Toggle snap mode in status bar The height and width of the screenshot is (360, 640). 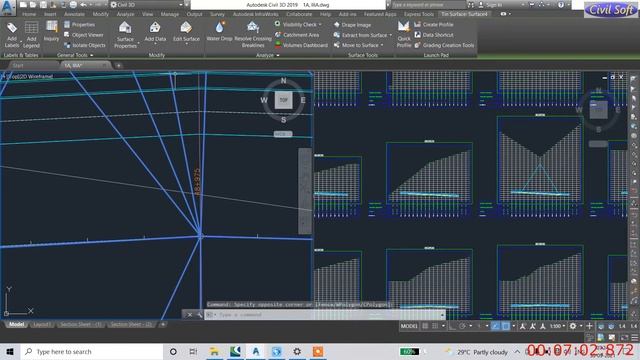click(435, 326)
